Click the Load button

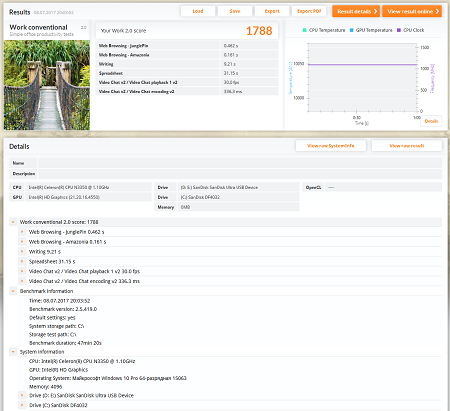(x=198, y=11)
